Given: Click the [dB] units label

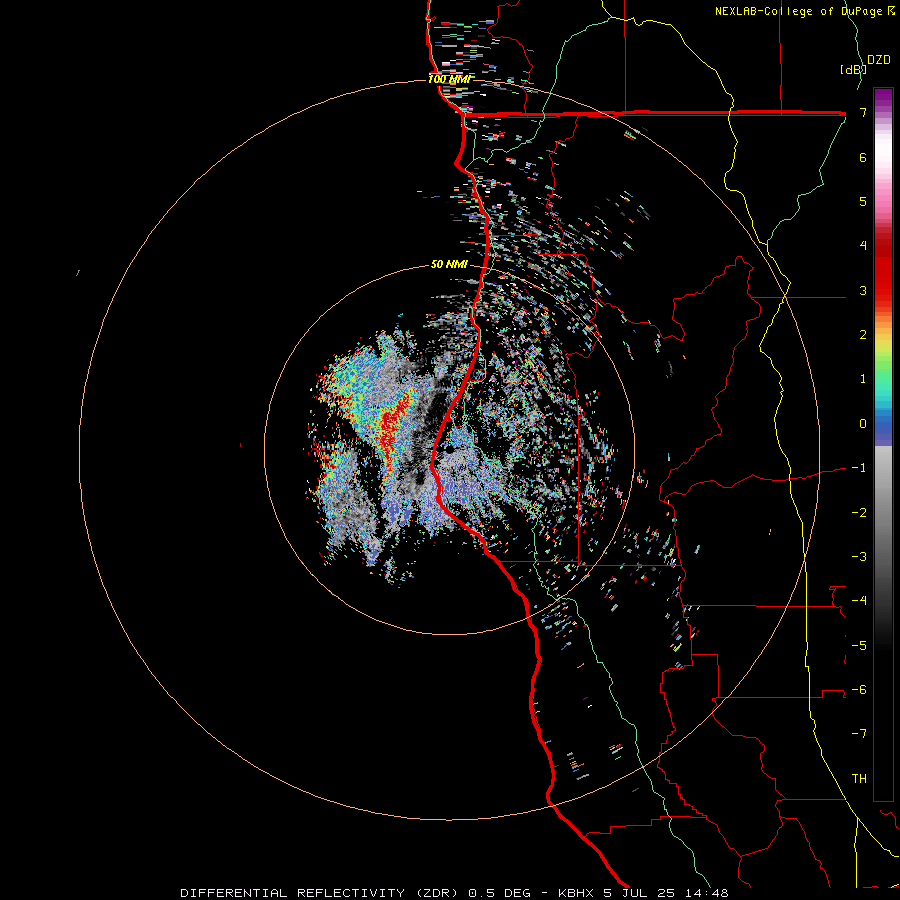Looking at the screenshot, I should (x=852, y=69).
